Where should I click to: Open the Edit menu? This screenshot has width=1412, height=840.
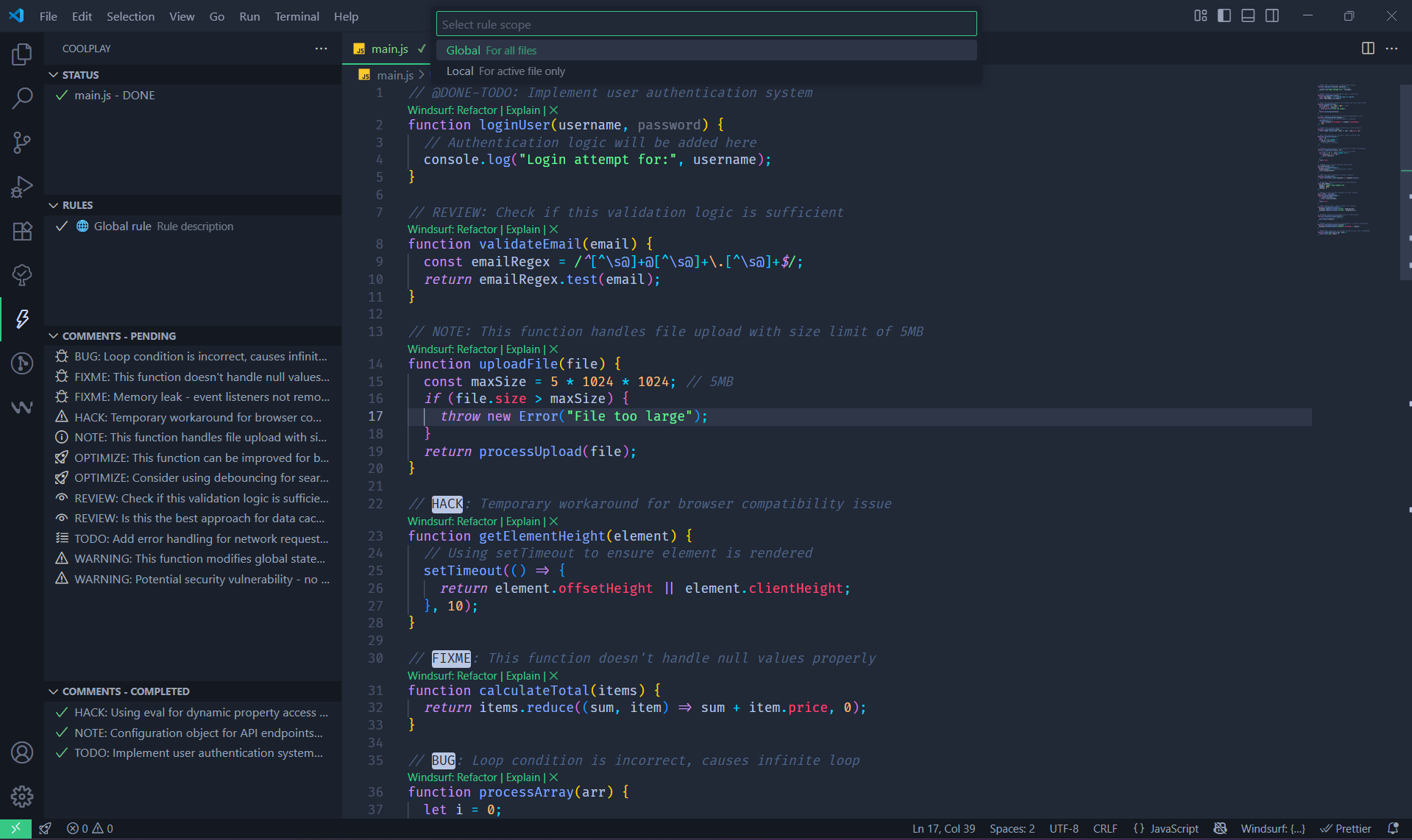pos(82,16)
